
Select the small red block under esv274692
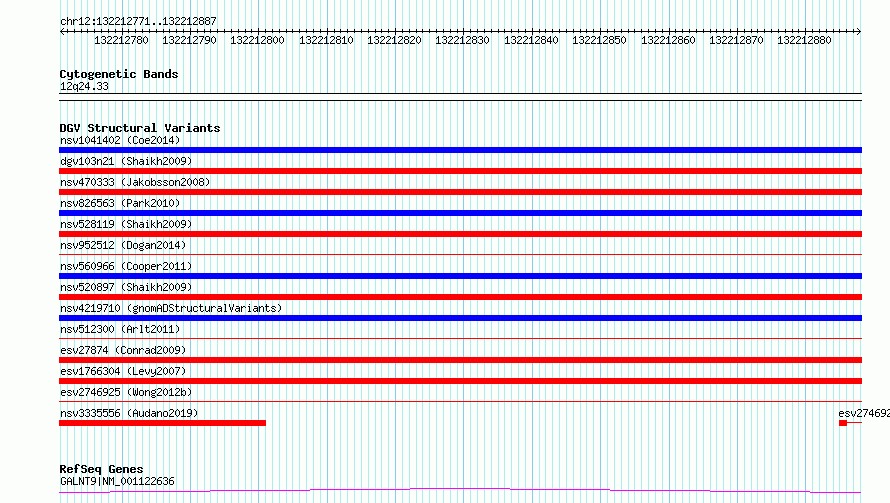(843, 423)
